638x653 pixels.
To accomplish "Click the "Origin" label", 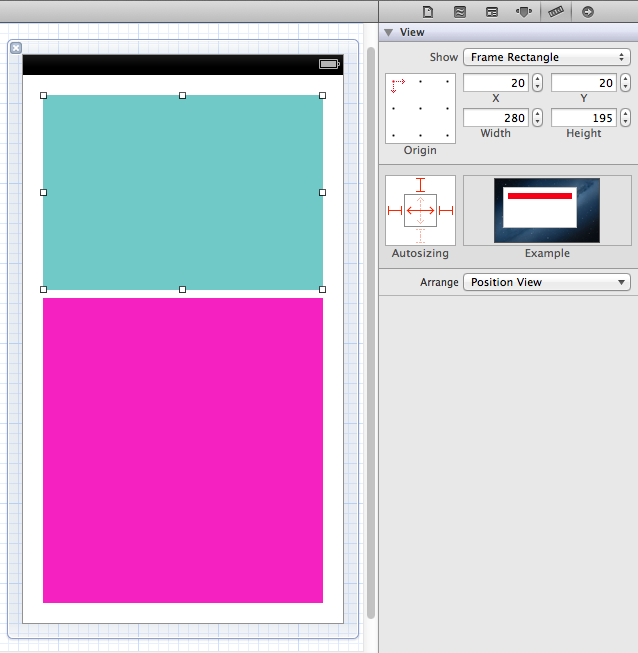I will point(420,150).
